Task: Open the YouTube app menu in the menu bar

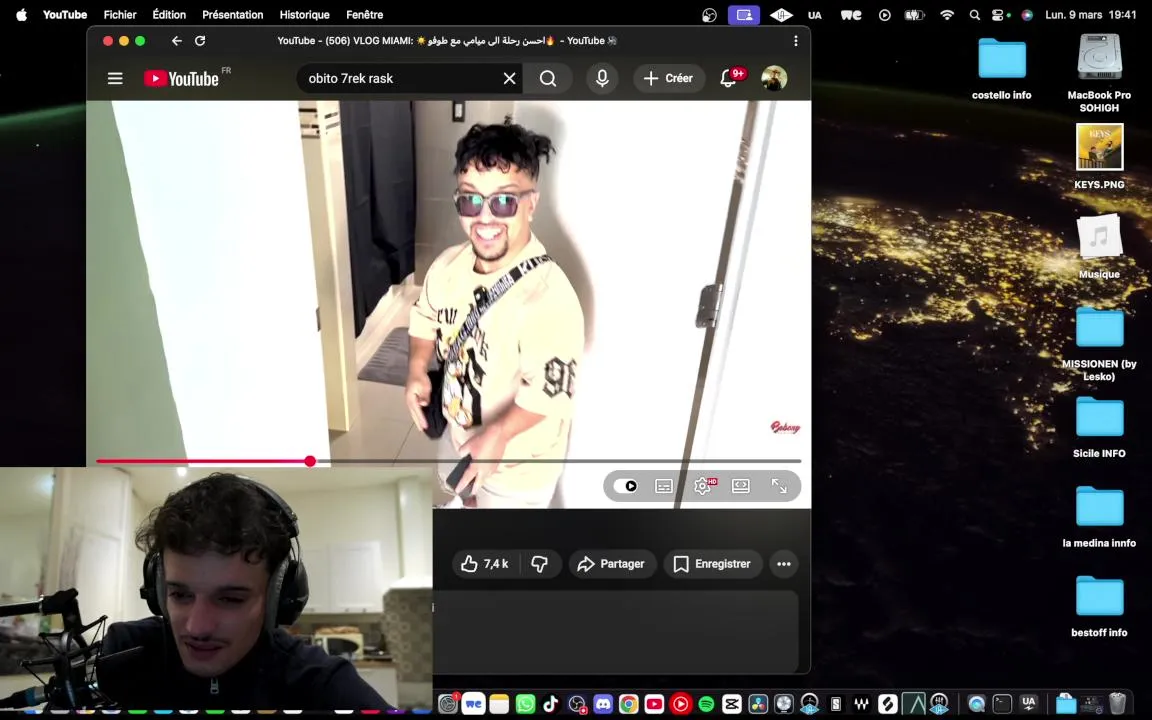Action: [x=65, y=15]
